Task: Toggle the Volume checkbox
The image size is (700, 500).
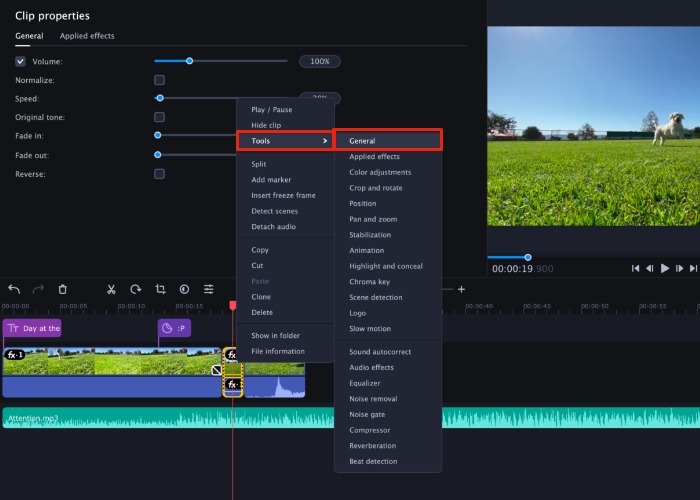Action: point(20,62)
